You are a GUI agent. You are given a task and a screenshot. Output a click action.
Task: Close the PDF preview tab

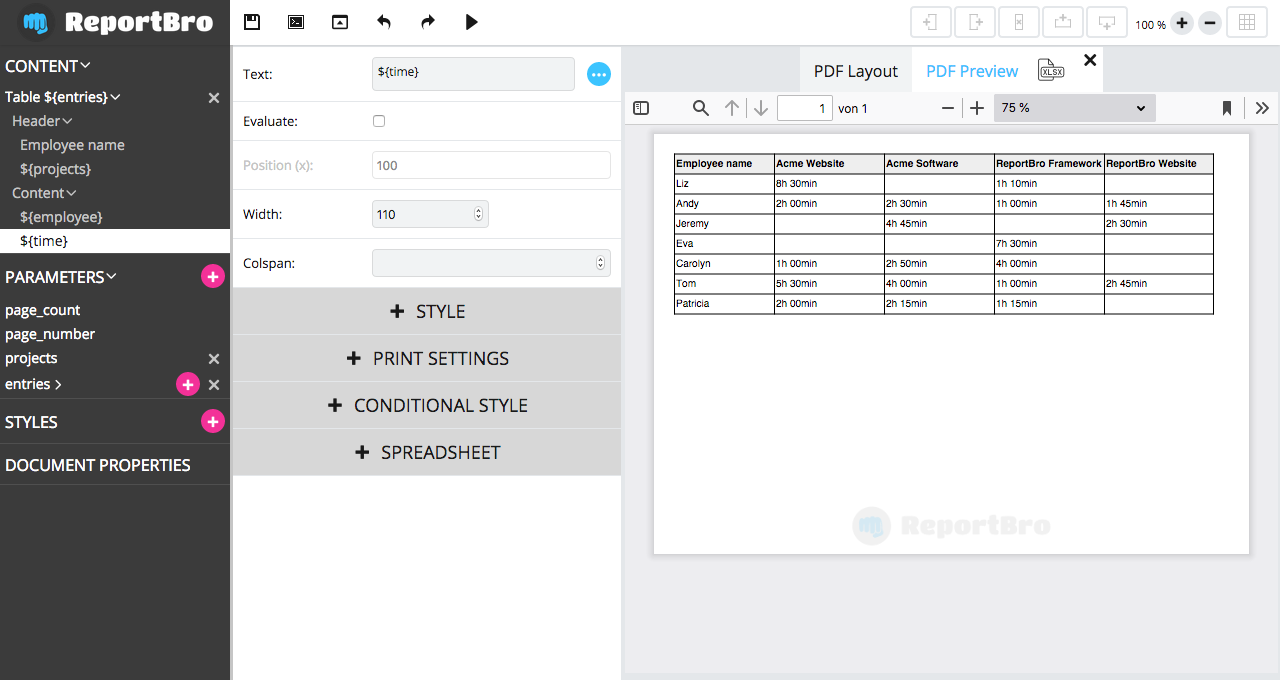[1090, 60]
